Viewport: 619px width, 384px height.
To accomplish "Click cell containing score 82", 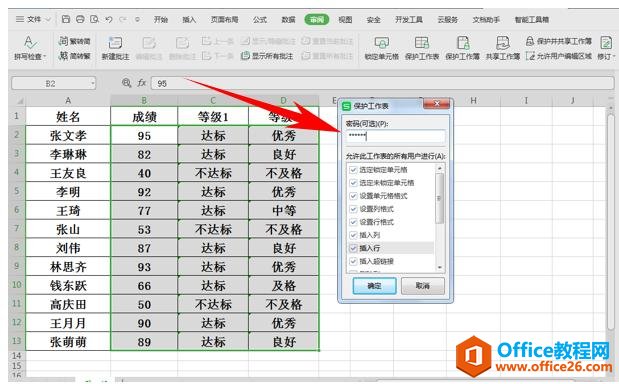I will pos(144,154).
